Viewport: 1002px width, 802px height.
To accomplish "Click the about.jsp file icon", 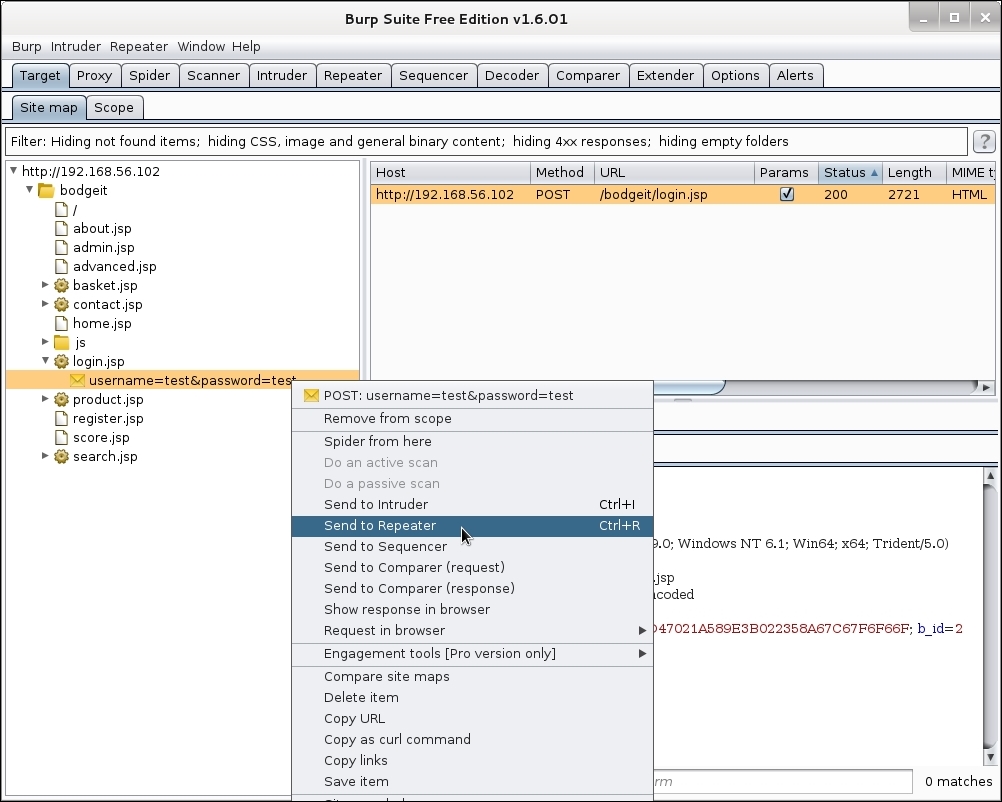I will coord(61,228).
